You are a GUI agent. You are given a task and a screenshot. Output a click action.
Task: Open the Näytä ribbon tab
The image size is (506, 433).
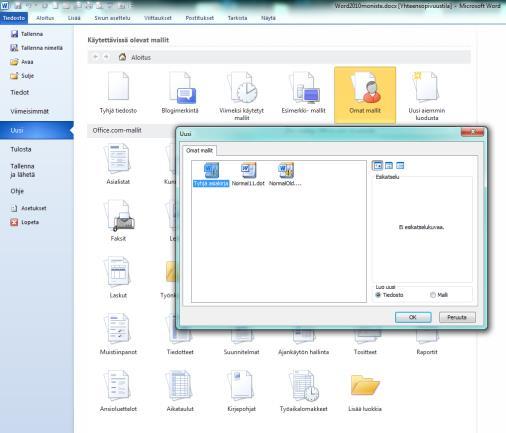tap(268, 18)
